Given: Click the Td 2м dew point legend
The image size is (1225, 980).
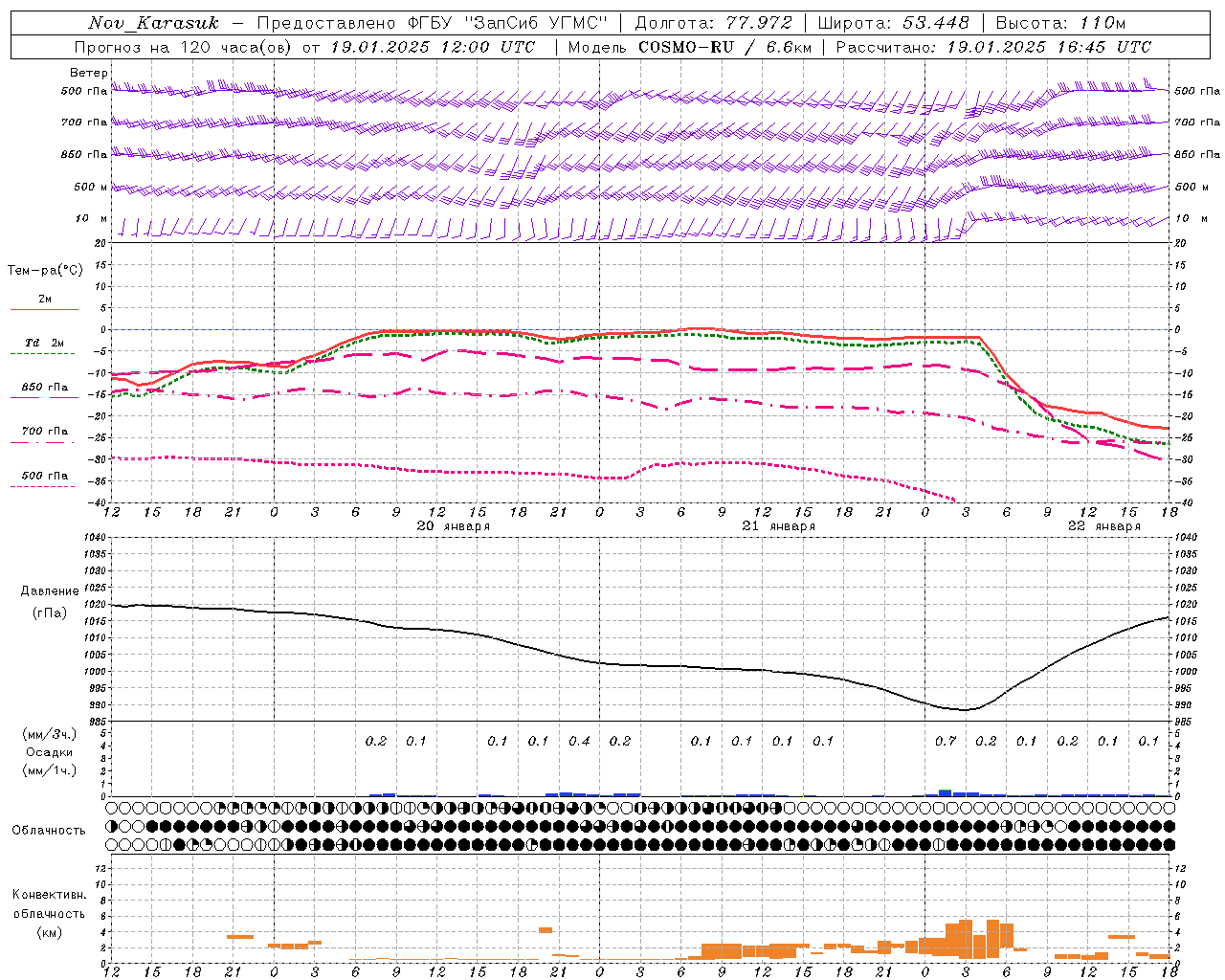Looking at the screenshot, I should pos(44,347).
